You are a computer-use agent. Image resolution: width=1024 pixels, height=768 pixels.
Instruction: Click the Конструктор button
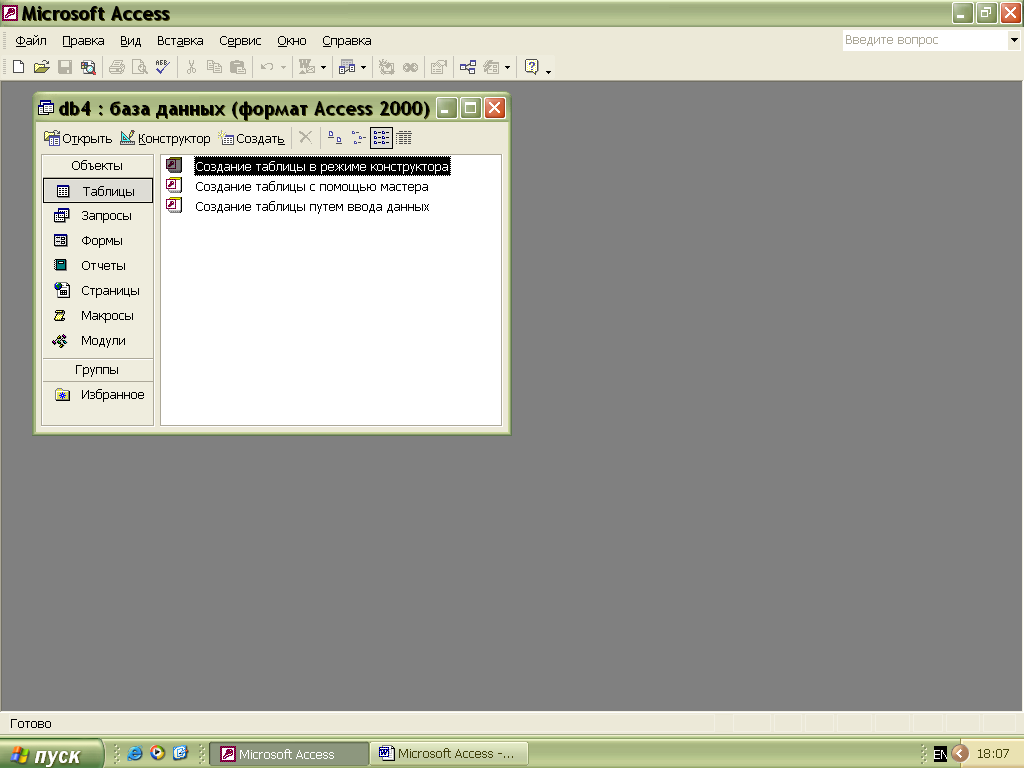166,138
